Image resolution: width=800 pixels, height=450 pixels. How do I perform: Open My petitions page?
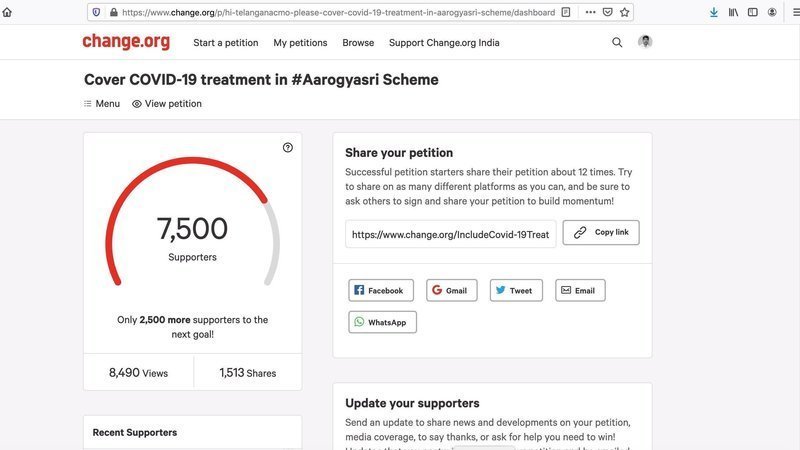[x=300, y=43]
